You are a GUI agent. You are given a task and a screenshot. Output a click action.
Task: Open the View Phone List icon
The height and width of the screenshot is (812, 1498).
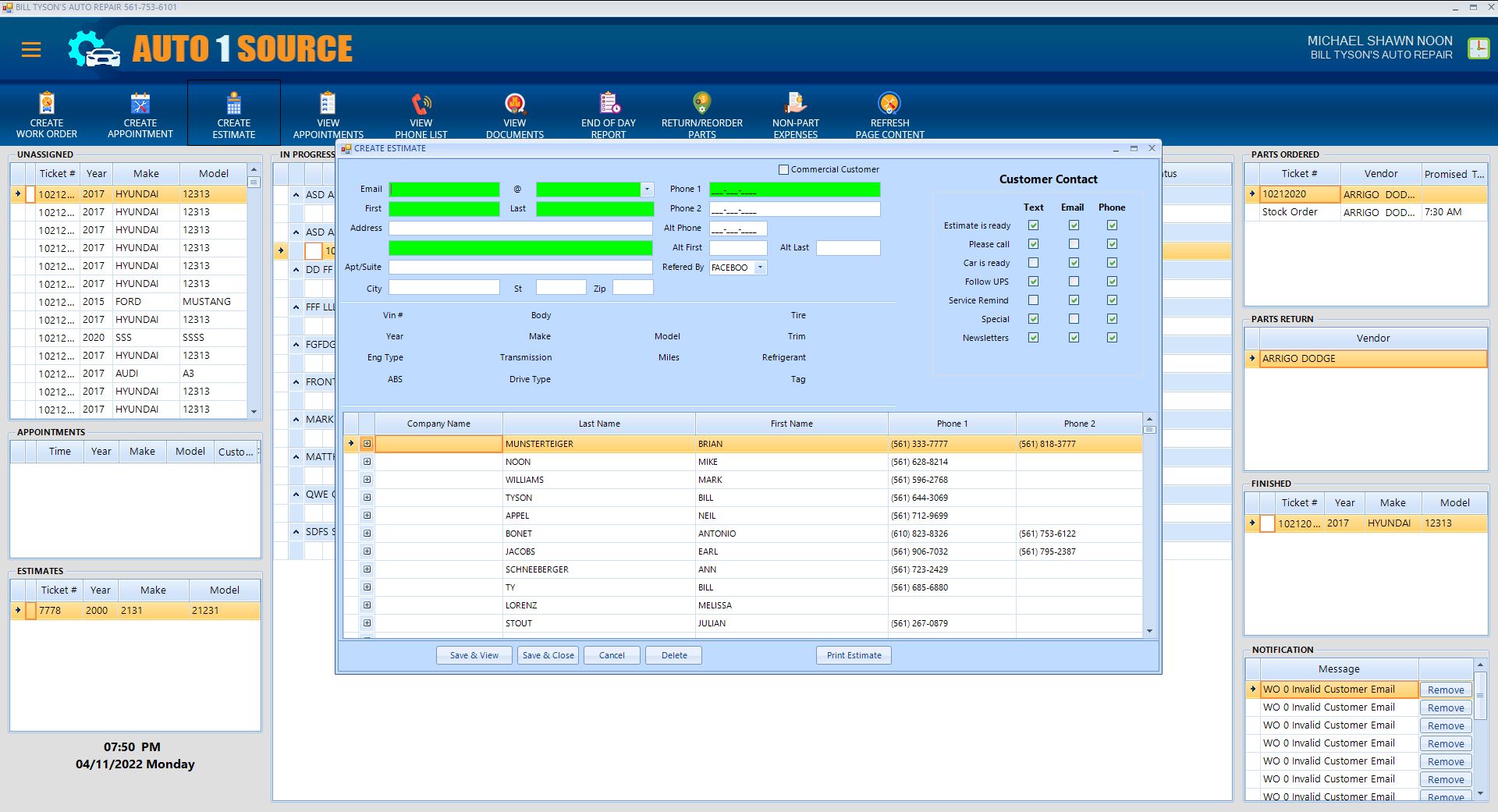[421, 104]
